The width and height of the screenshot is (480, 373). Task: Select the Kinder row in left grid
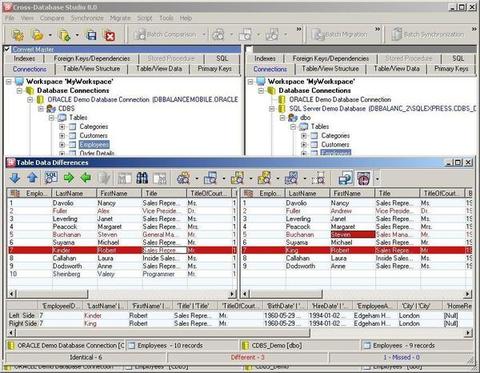[122, 250]
